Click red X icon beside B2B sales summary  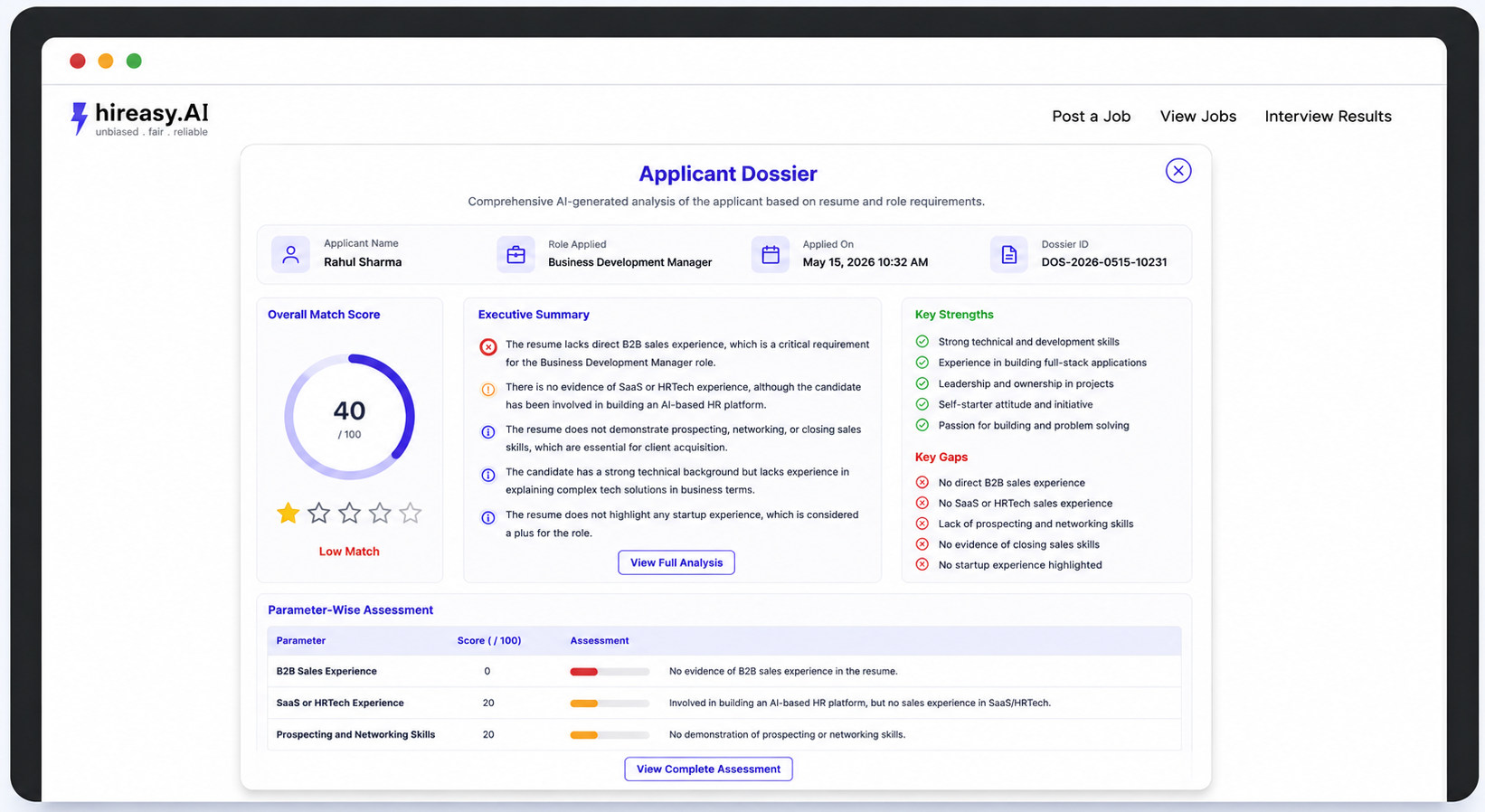[x=488, y=346]
